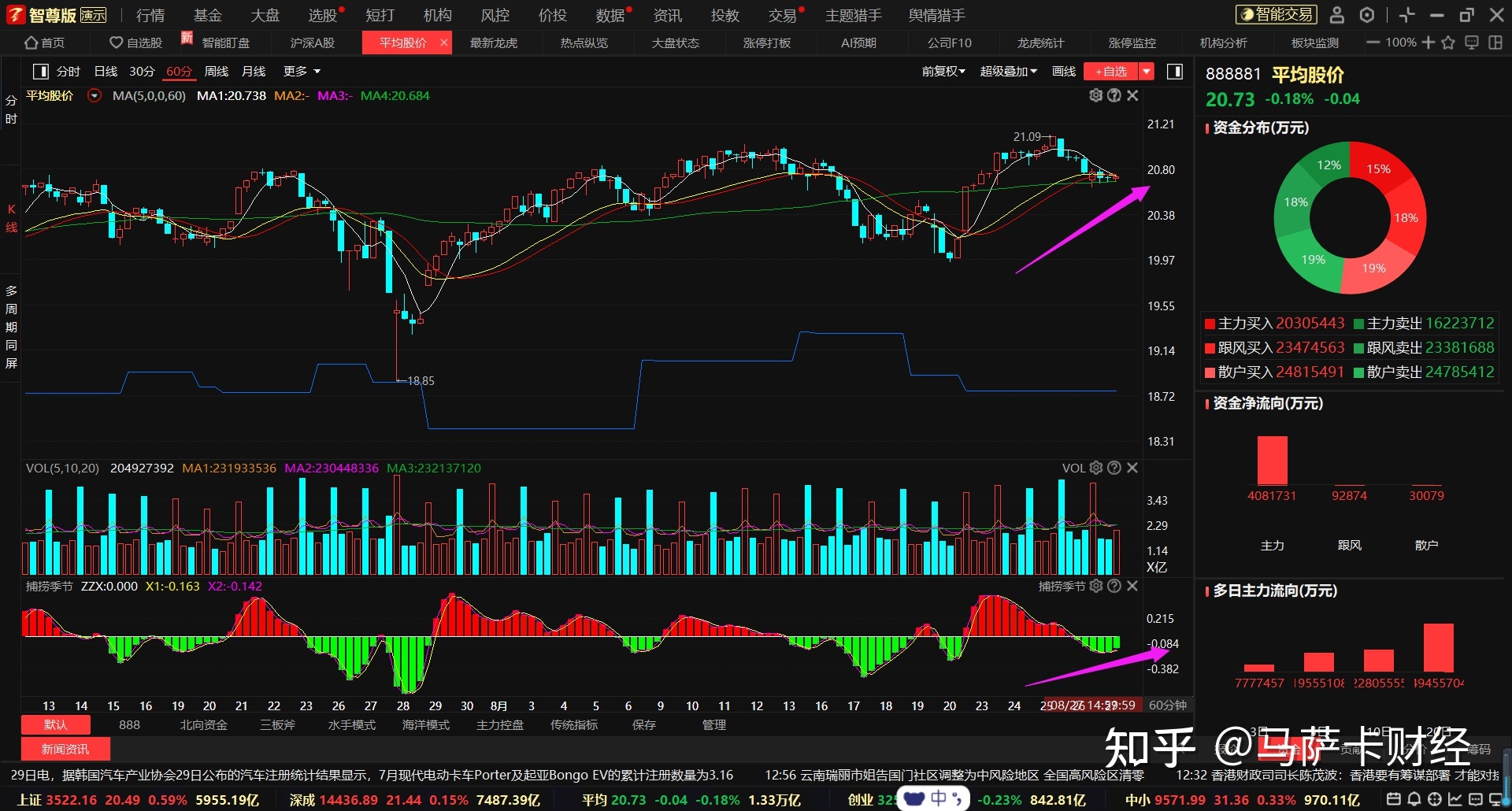Open the line chart icon in status bar
Screen dimensions: 1512x811
tap(1455, 800)
